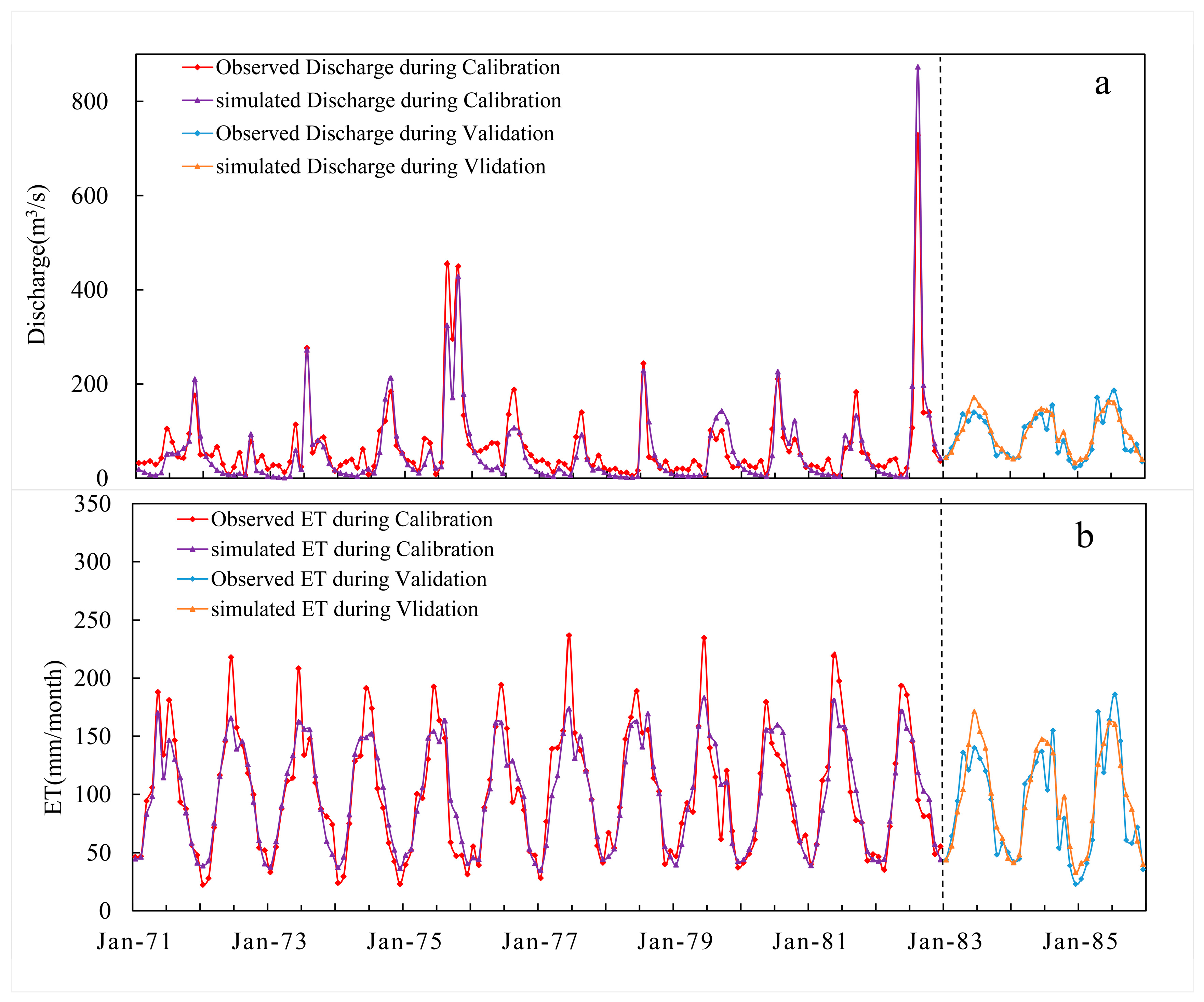Click red Observed ET Calibration legend marker
Image resolution: width=1204 pixels, height=1002 pixels.
193,519
